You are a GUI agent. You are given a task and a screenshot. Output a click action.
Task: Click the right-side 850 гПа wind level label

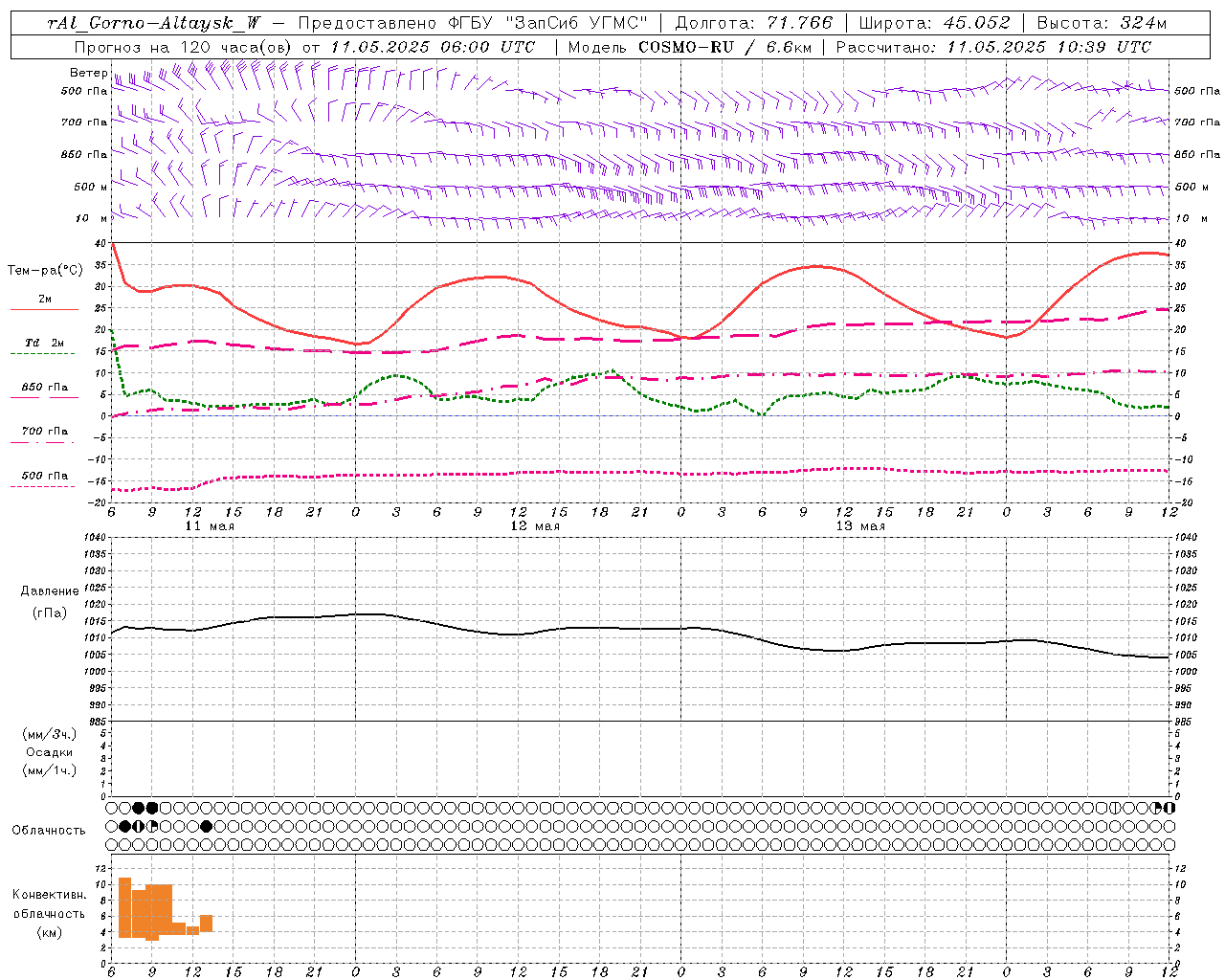(x=1197, y=154)
